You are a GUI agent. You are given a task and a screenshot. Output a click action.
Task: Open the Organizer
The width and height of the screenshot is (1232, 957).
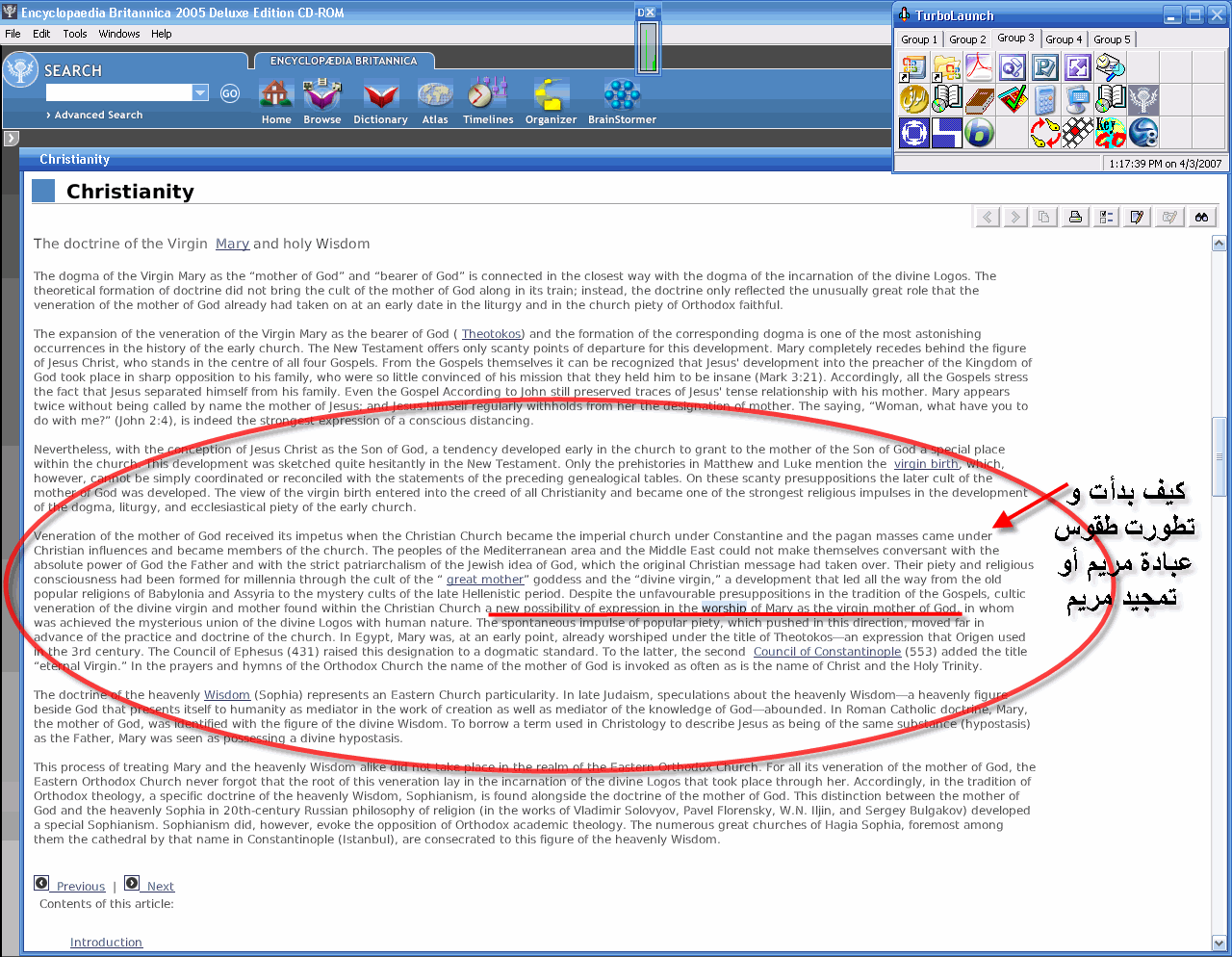tap(551, 102)
